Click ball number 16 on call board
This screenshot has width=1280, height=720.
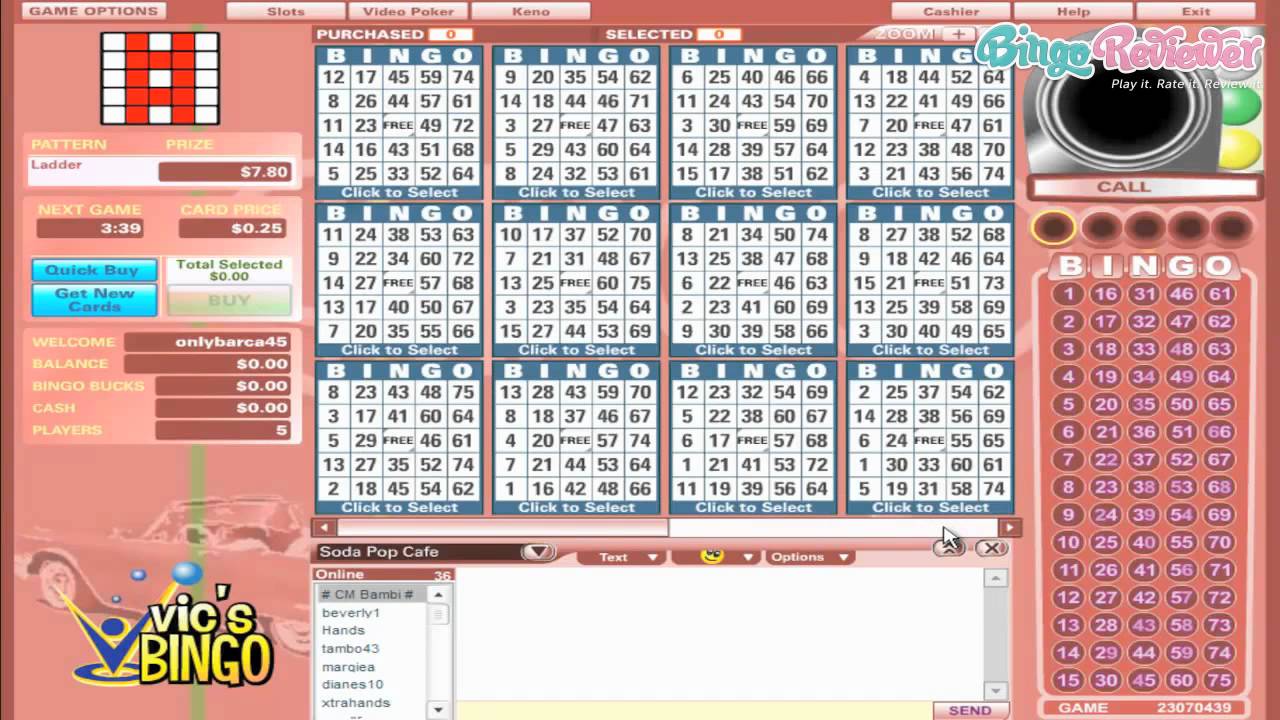1105,294
